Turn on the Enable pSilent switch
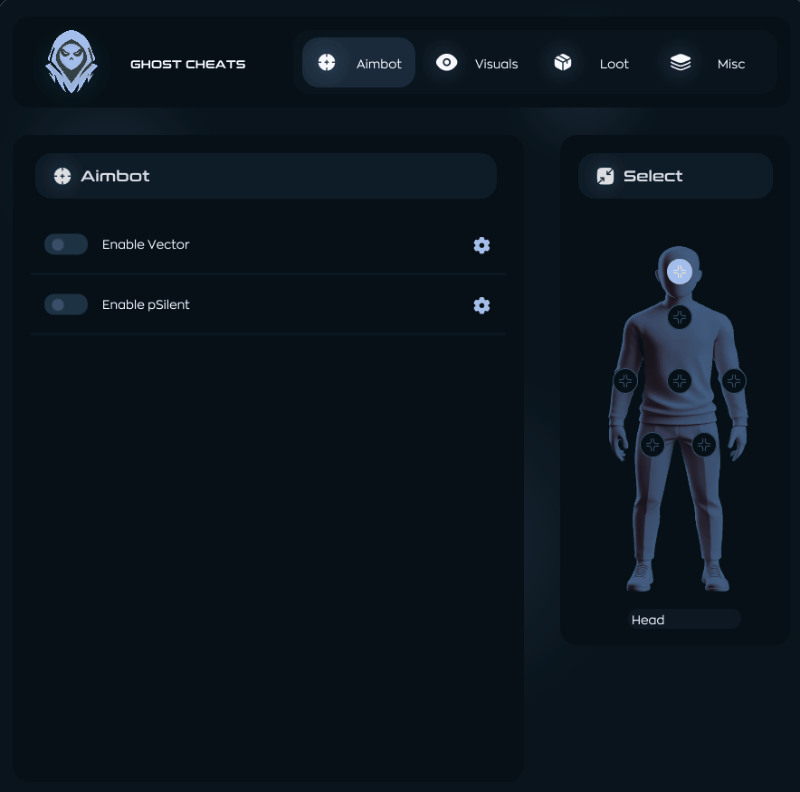 point(66,305)
